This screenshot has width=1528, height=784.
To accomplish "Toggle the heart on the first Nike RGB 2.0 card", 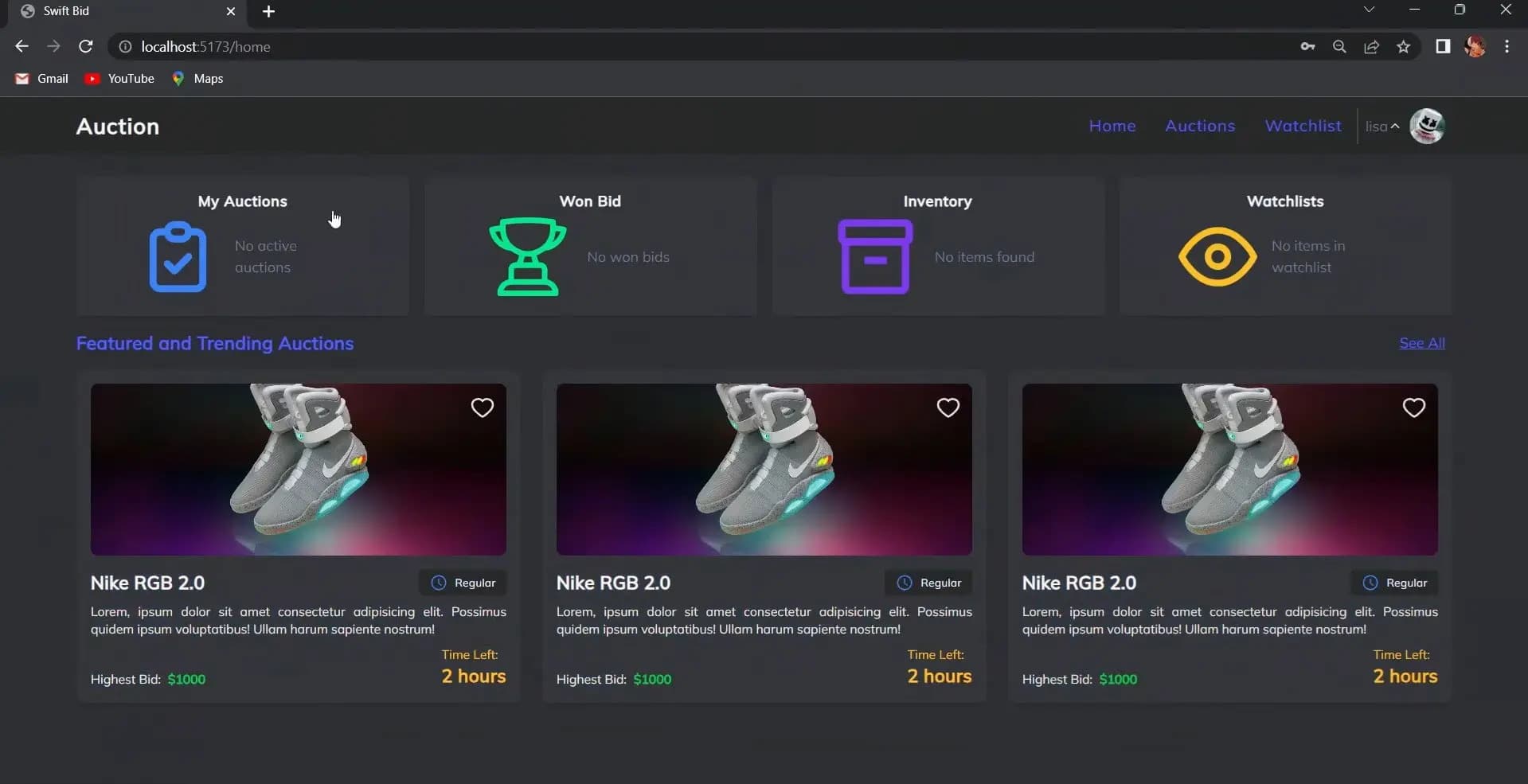I will [482, 408].
